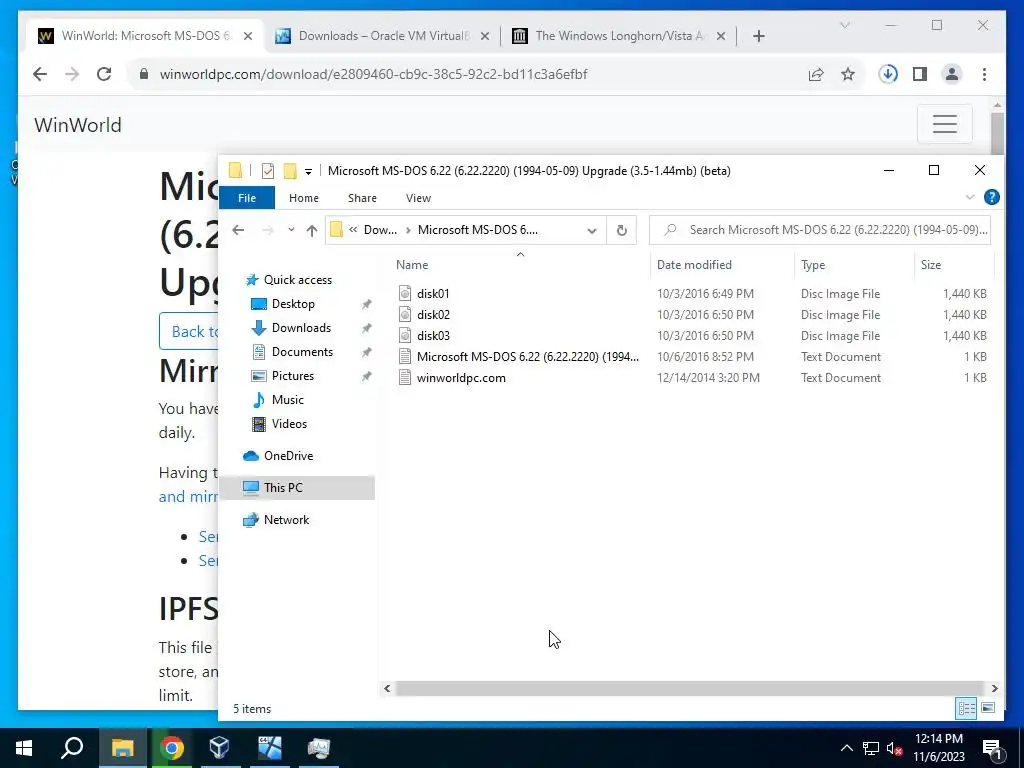Open the File ribbon tab
The width and height of the screenshot is (1024, 768).
point(247,198)
